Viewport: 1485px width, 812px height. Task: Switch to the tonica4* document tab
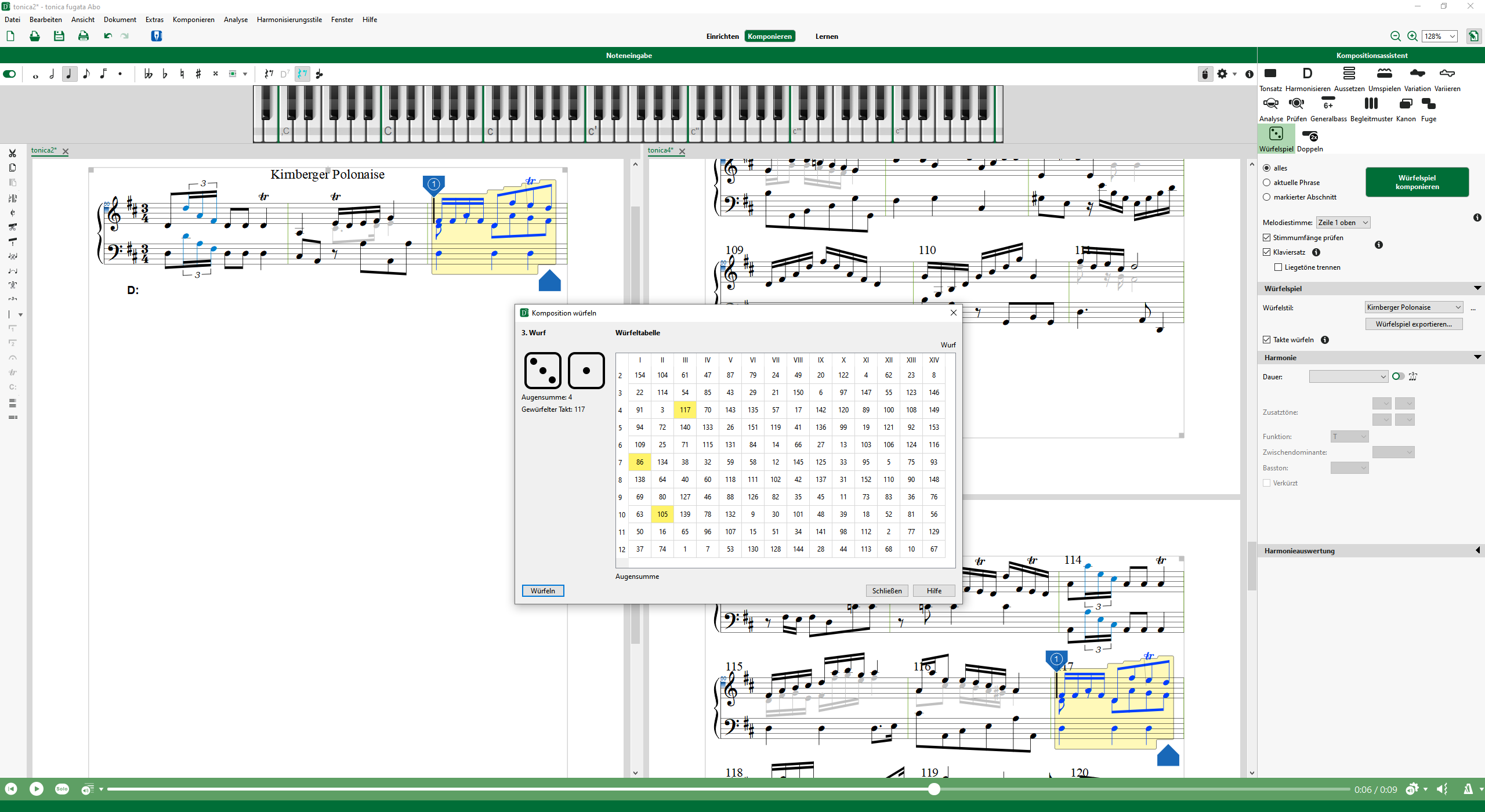click(660, 150)
